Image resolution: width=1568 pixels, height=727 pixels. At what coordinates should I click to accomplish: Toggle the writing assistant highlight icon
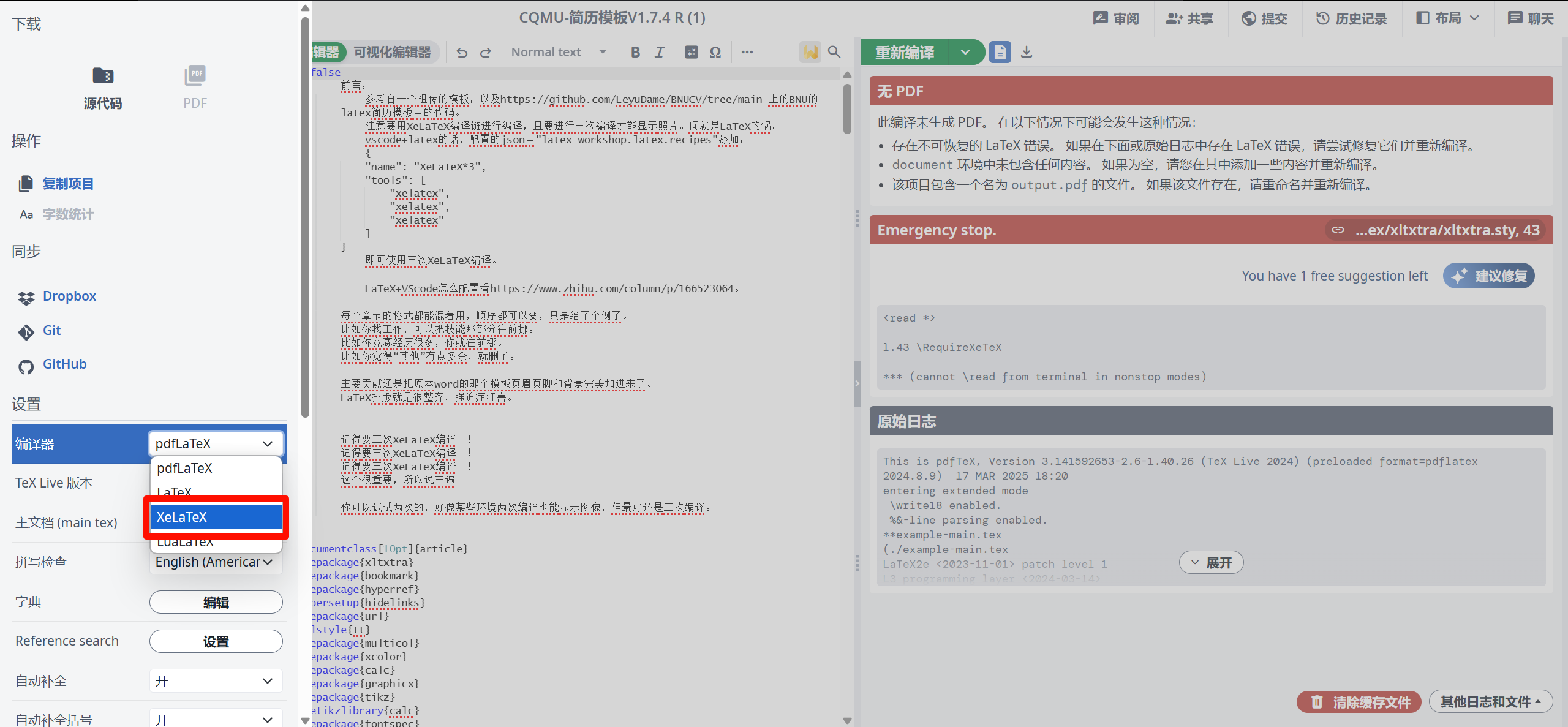[x=810, y=53]
